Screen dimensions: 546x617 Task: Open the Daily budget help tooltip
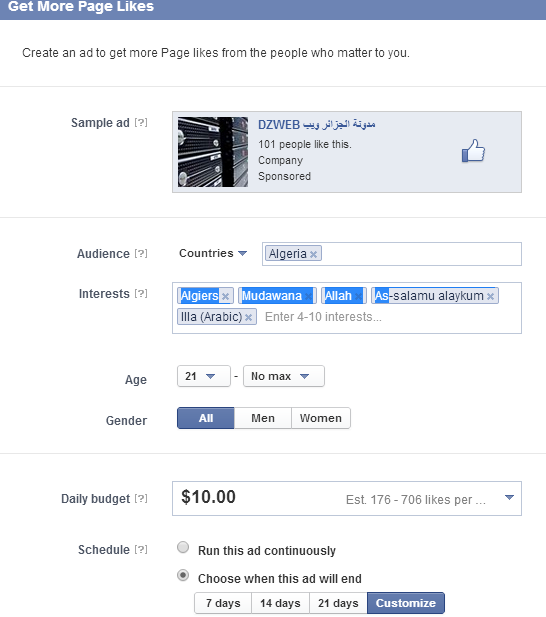click(x=141, y=499)
